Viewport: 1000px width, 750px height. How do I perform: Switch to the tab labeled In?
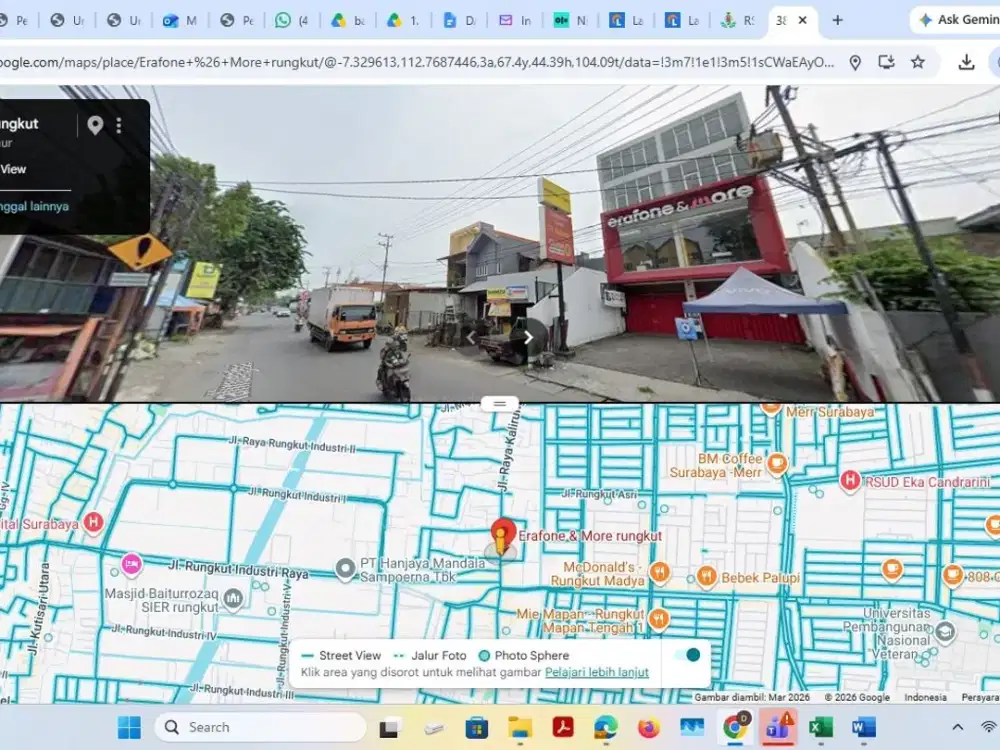(515, 20)
